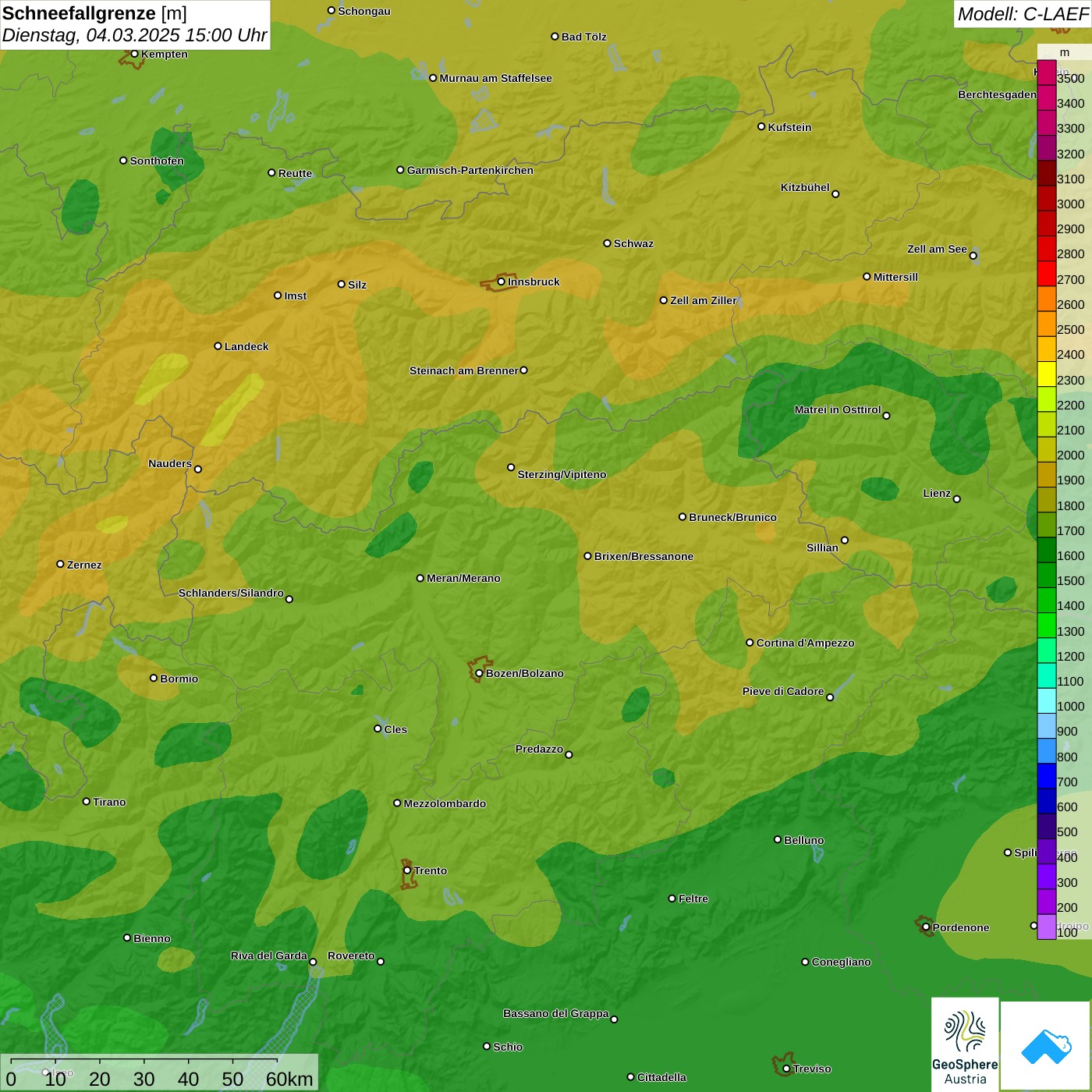The height and width of the screenshot is (1092, 1092).
Task: Click the Zell am Ziller label
Action: coord(704,300)
